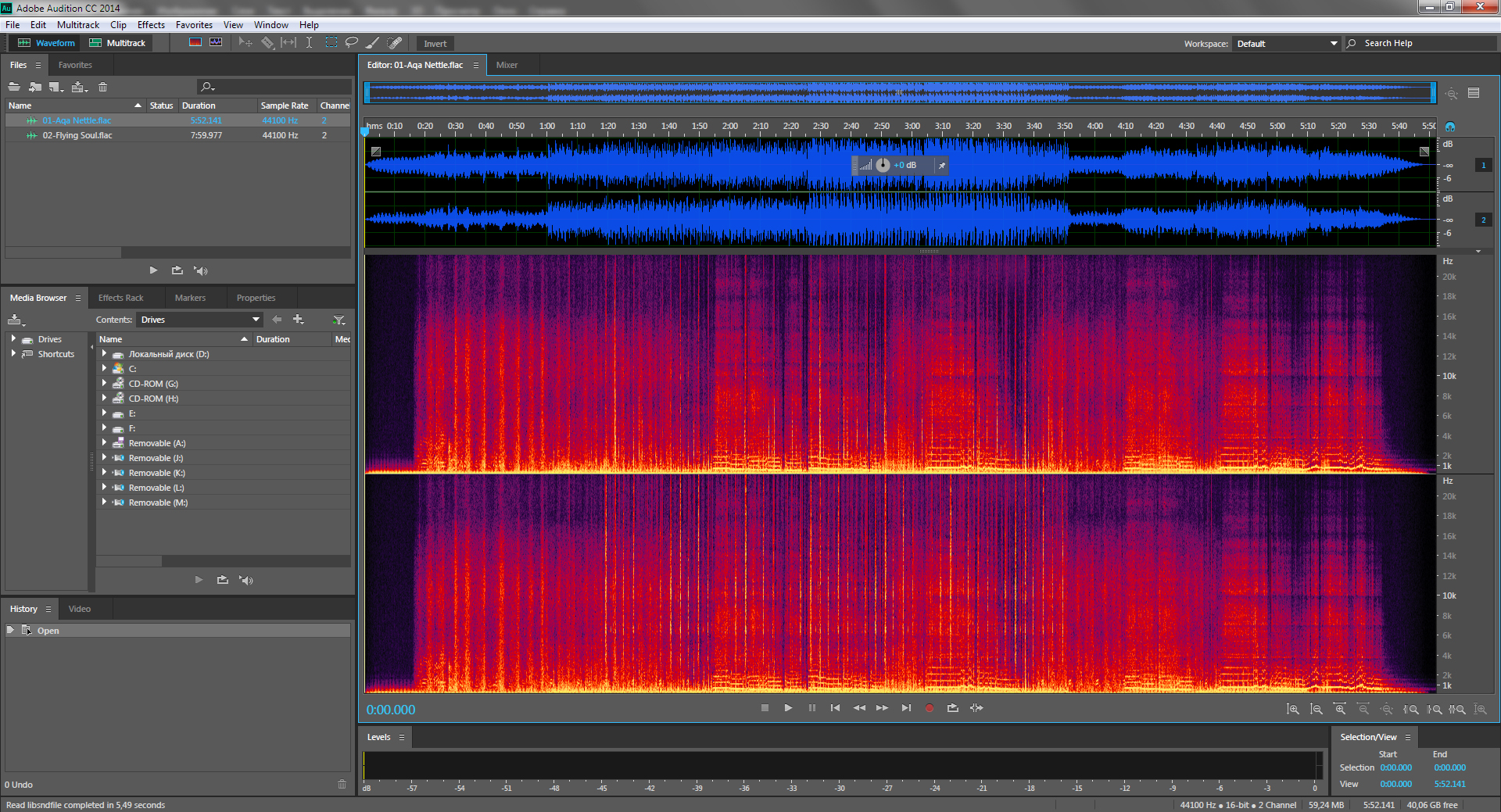Open the Workspace Default dropdown
Viewport: 1501px width, 812px height.
[1287, 44]
